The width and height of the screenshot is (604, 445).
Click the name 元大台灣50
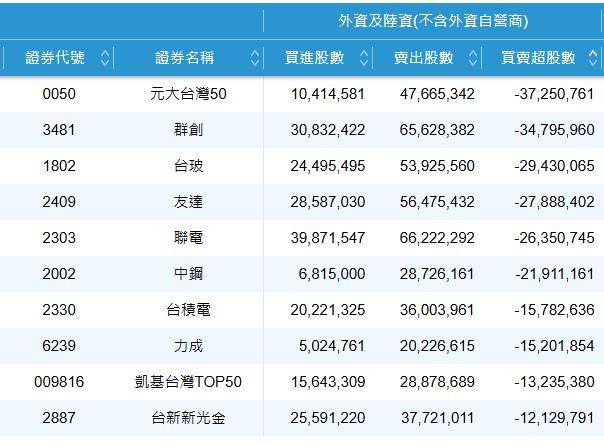[x=188, y=94]
